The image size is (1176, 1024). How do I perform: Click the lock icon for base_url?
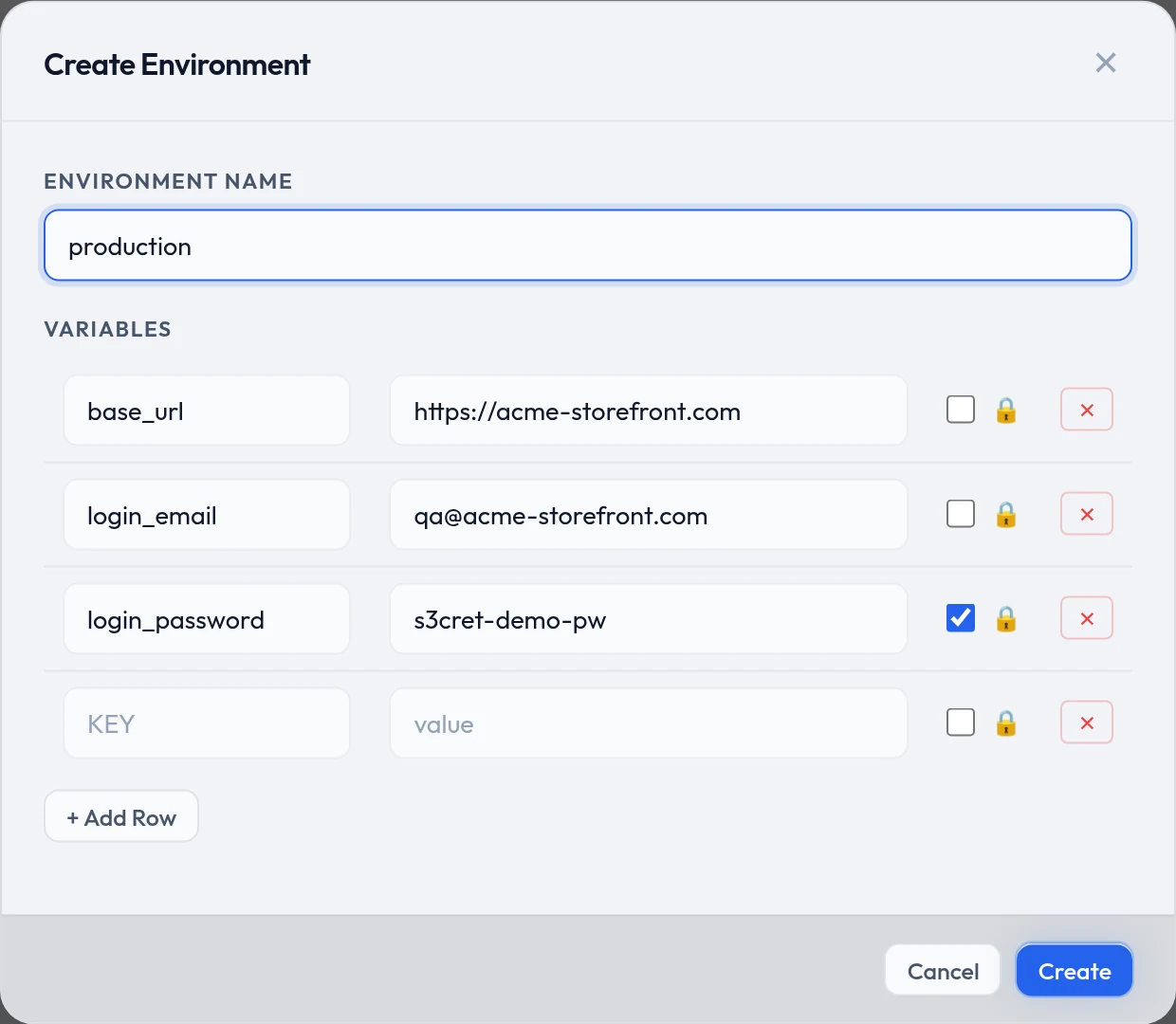(x=1006, y=411)
